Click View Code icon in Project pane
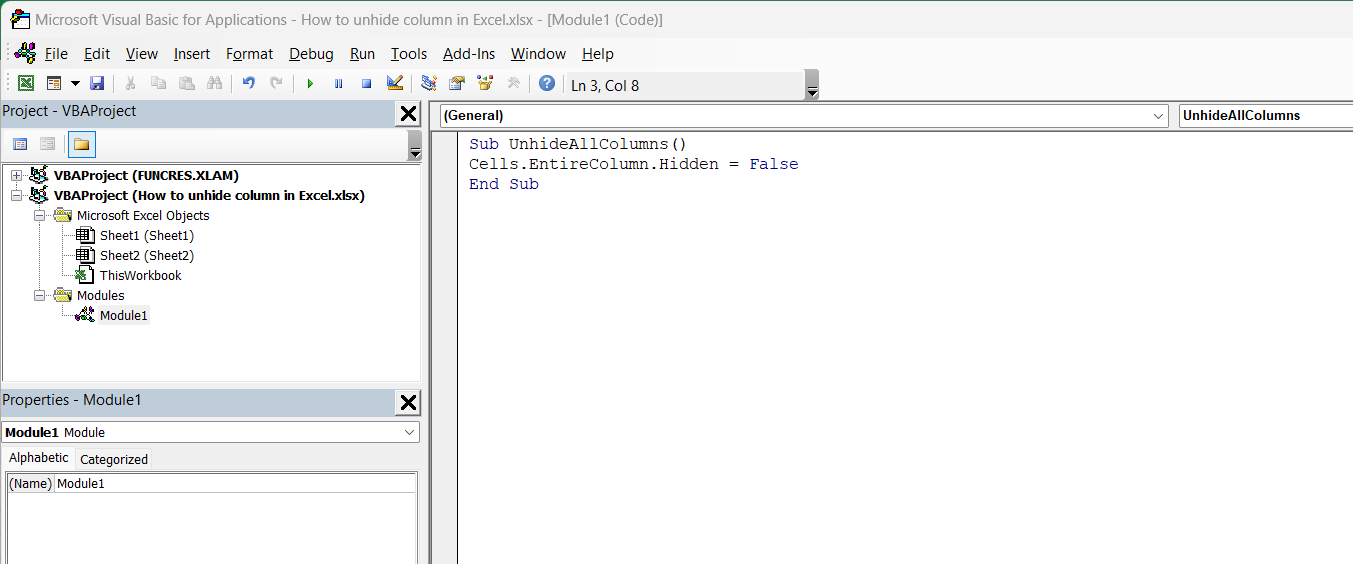Image resolution: width=1353 pixels, height=564 pixels. (20, 144)
